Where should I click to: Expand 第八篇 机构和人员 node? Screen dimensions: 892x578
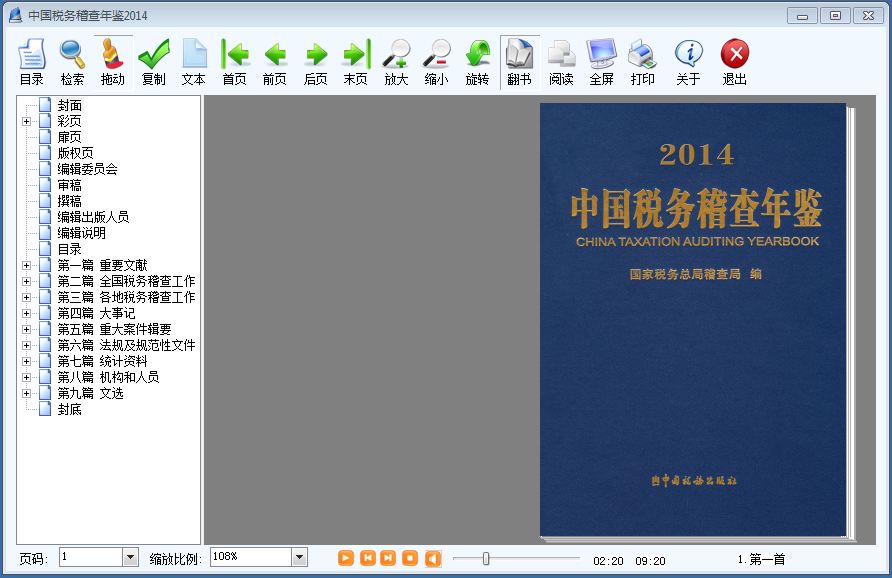point(26,377)
